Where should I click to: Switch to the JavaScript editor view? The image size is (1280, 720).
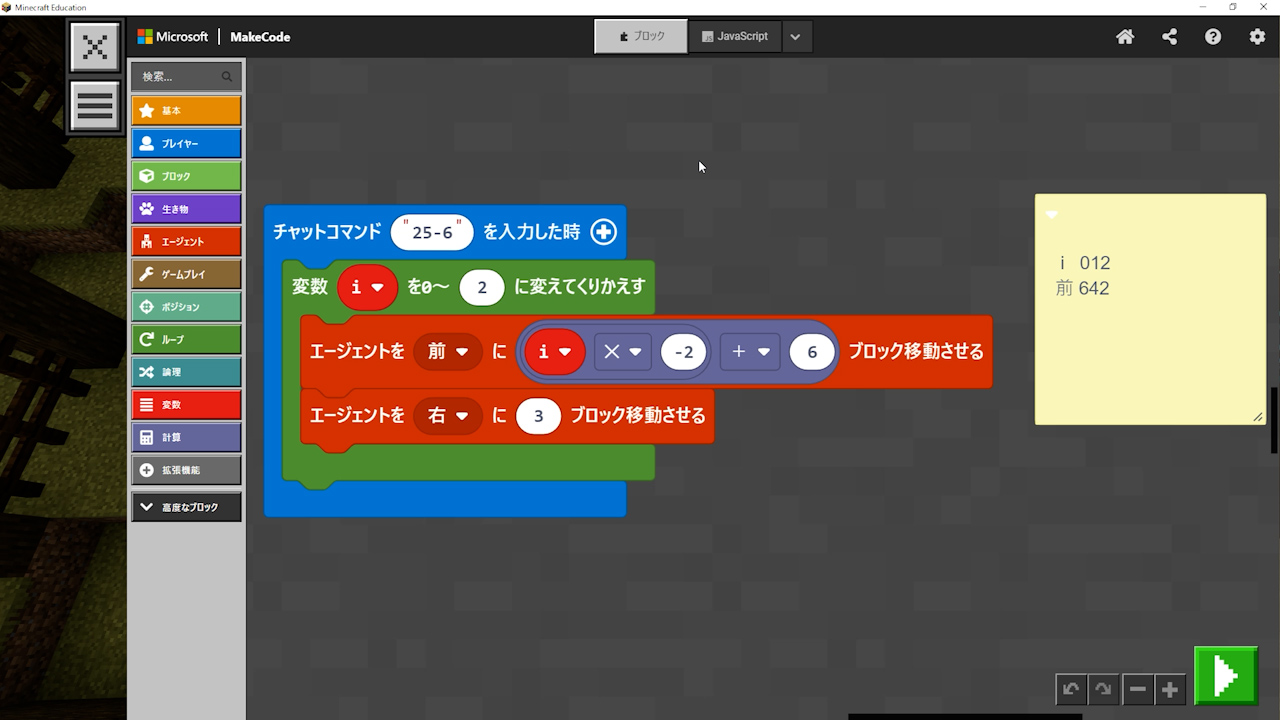pos(735,36)
